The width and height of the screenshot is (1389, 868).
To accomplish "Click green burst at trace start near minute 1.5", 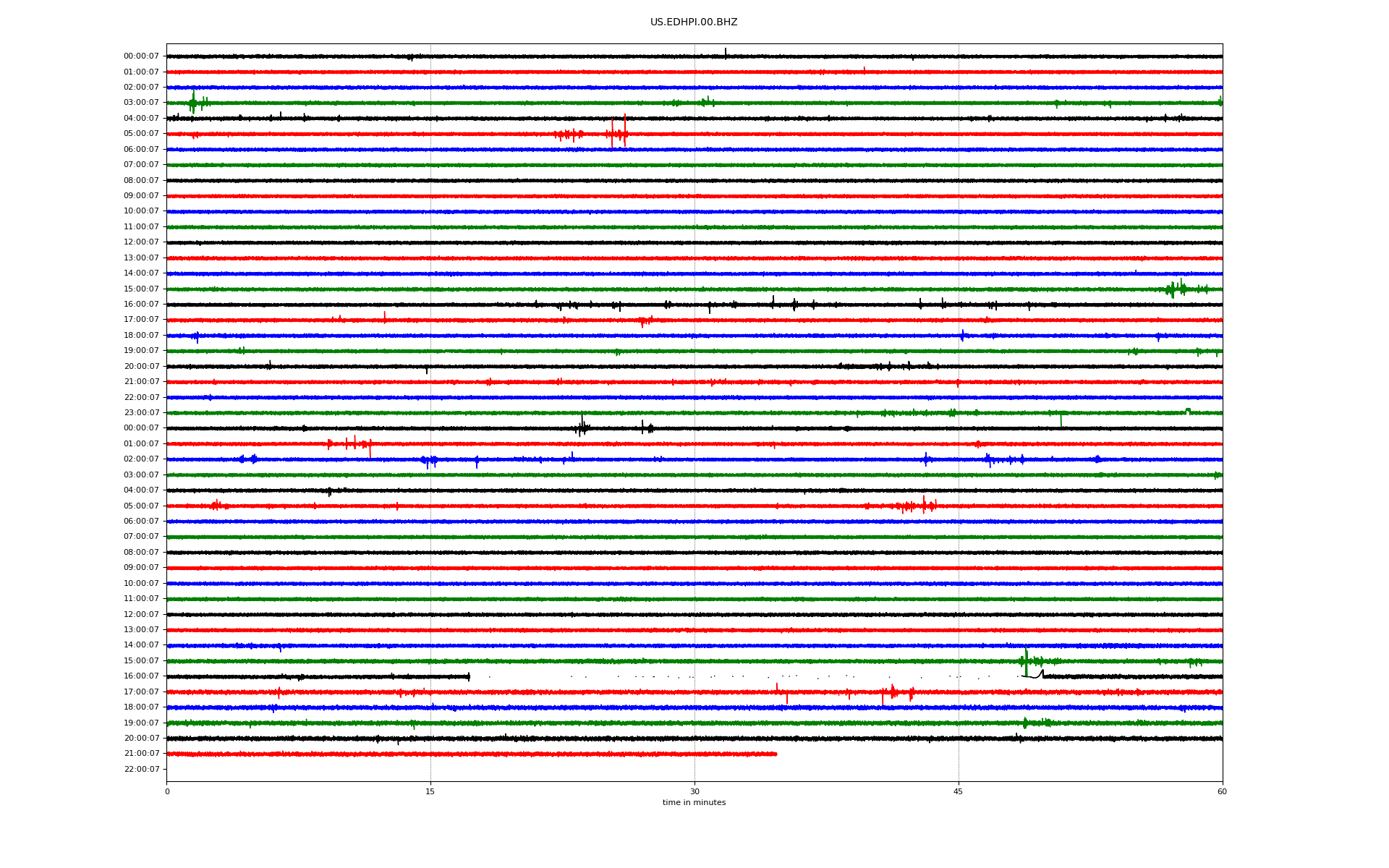I will pos(193,103).
